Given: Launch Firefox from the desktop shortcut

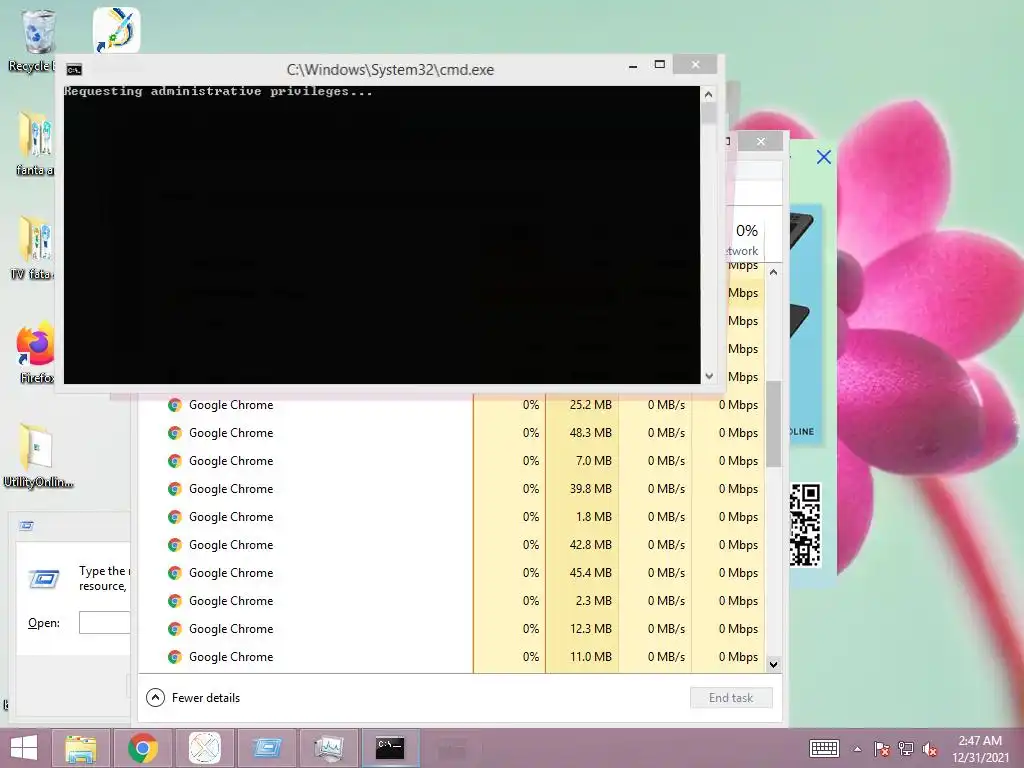Looking at the screenshot, I should (35, 351).
